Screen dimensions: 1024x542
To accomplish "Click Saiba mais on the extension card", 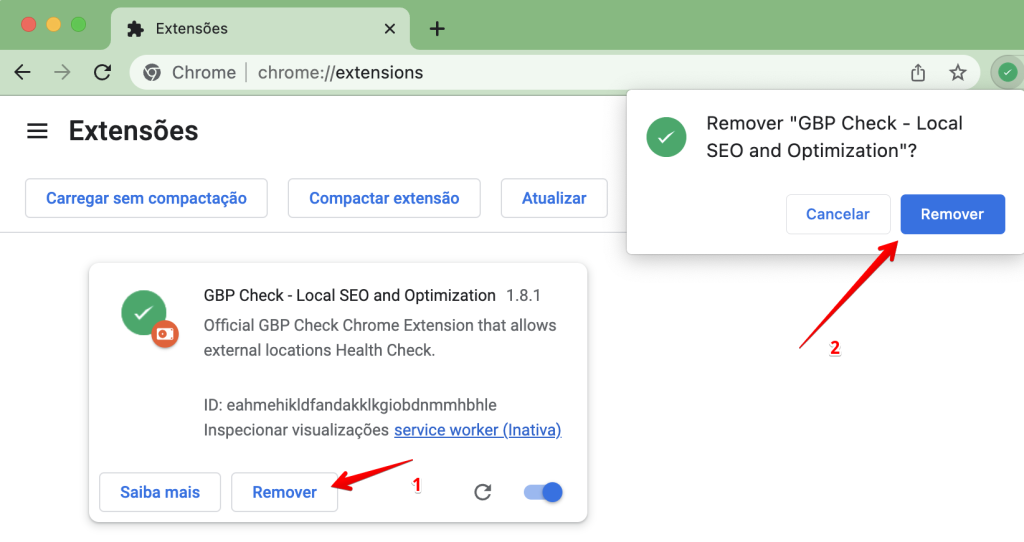I will point(160,492).
